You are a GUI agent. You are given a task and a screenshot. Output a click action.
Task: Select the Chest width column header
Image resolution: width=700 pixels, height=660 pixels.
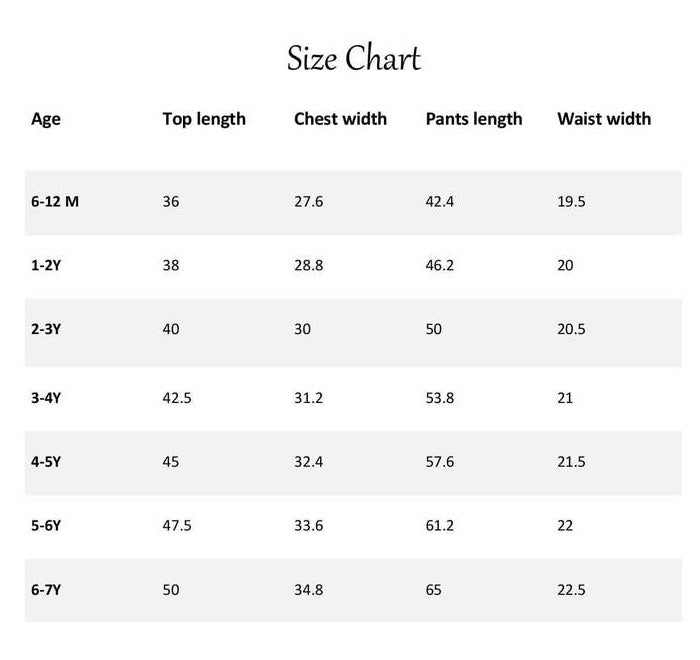point(340,119)
